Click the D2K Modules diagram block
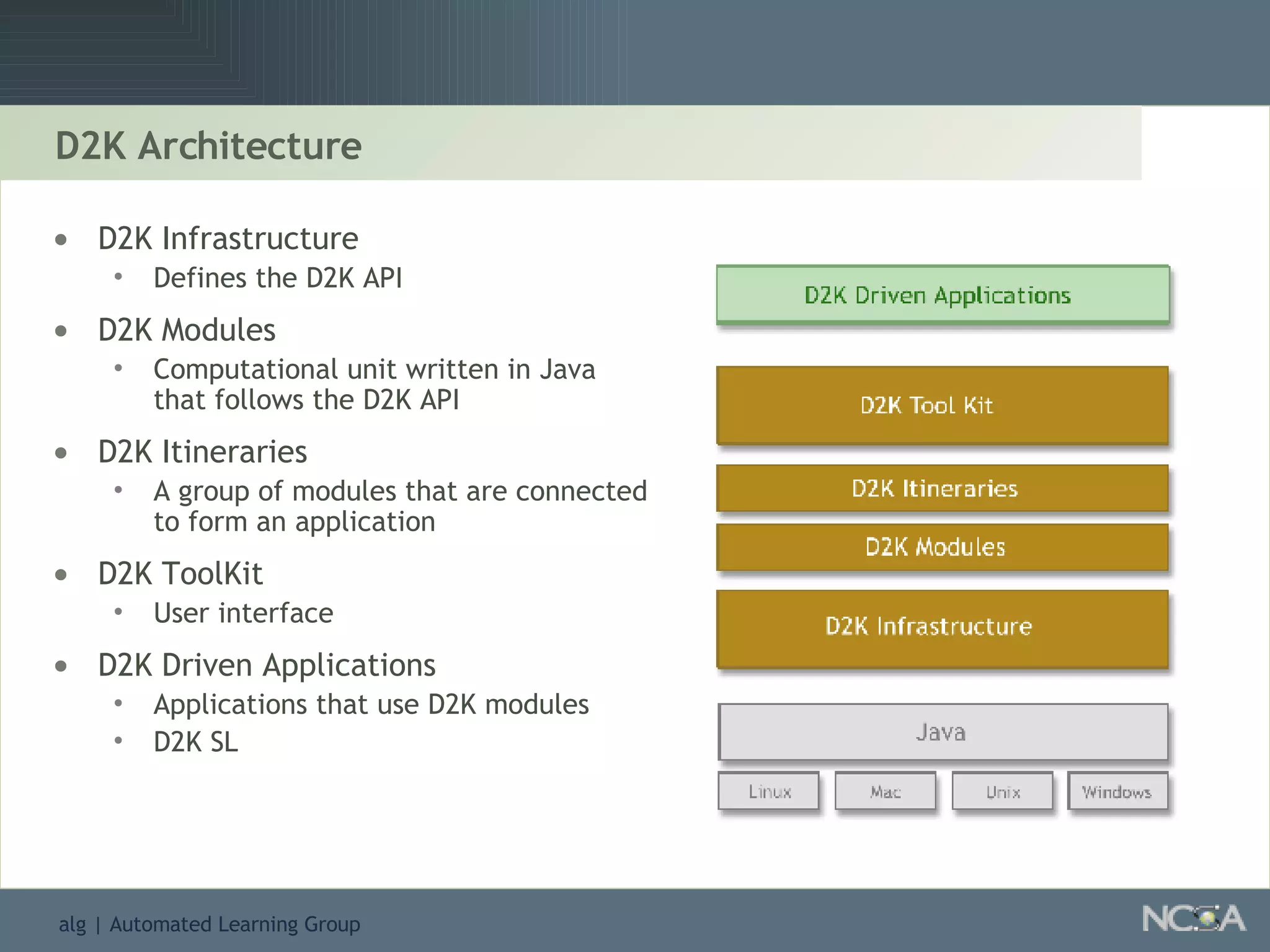Image resolution: width=1270 pixels, height=952 pixels. click(x=943, y=547)
